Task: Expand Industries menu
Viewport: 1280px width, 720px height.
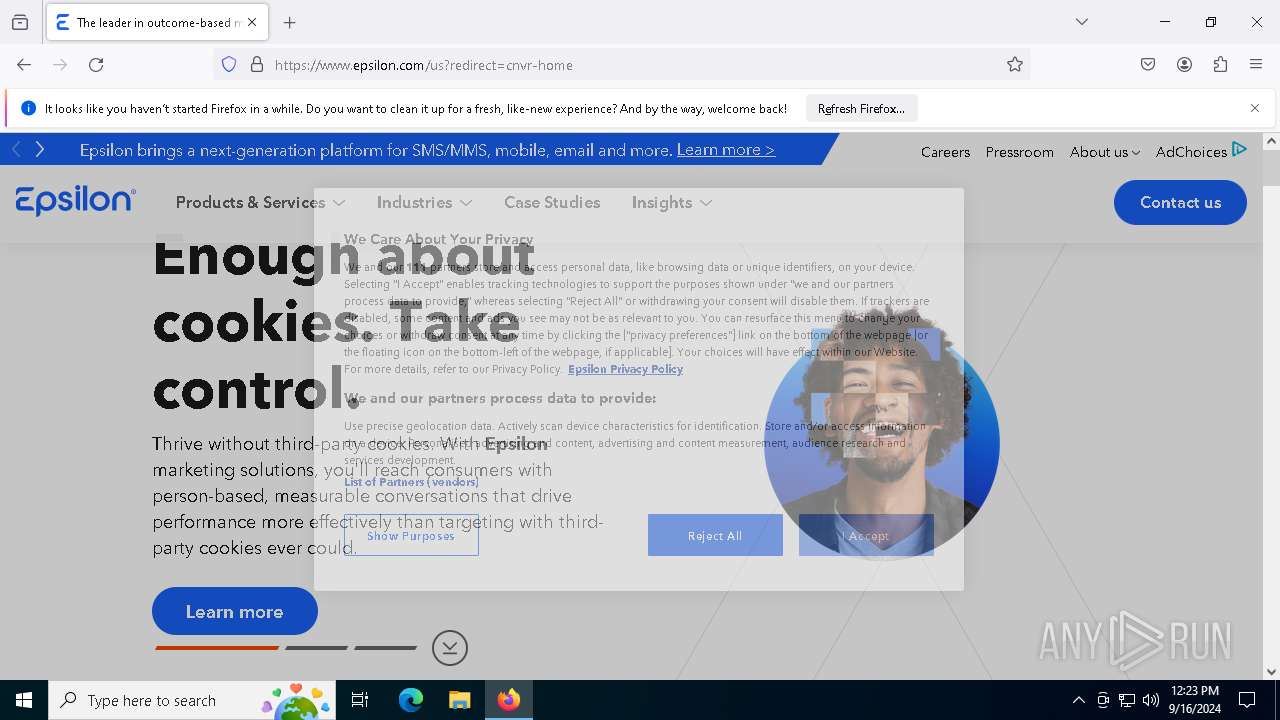Action: point(424,202)
